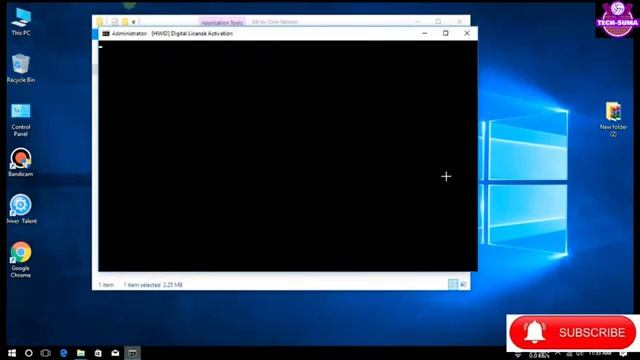Switch Explorer to details view layout

tap(453, 284)
